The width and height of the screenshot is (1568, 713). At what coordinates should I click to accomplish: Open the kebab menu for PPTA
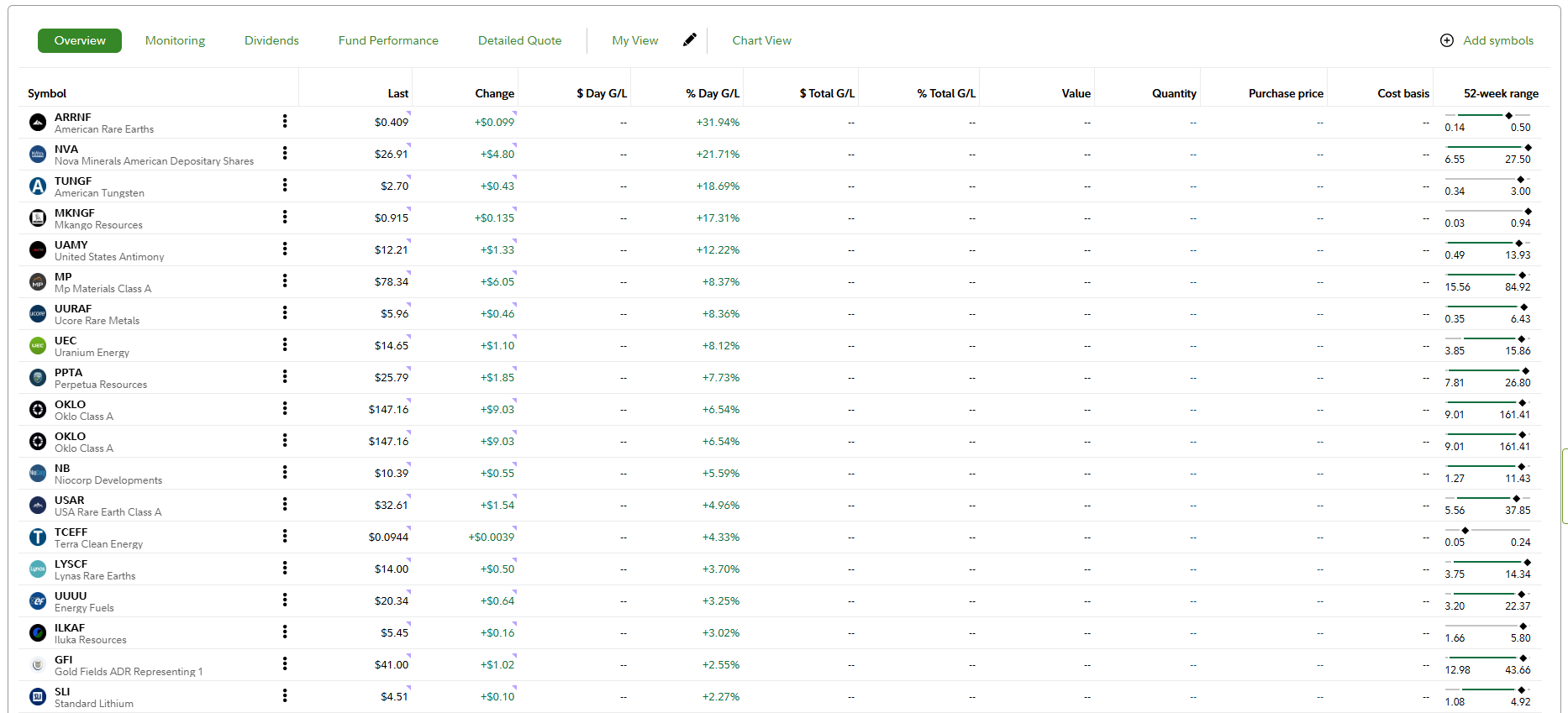[285, 376]
